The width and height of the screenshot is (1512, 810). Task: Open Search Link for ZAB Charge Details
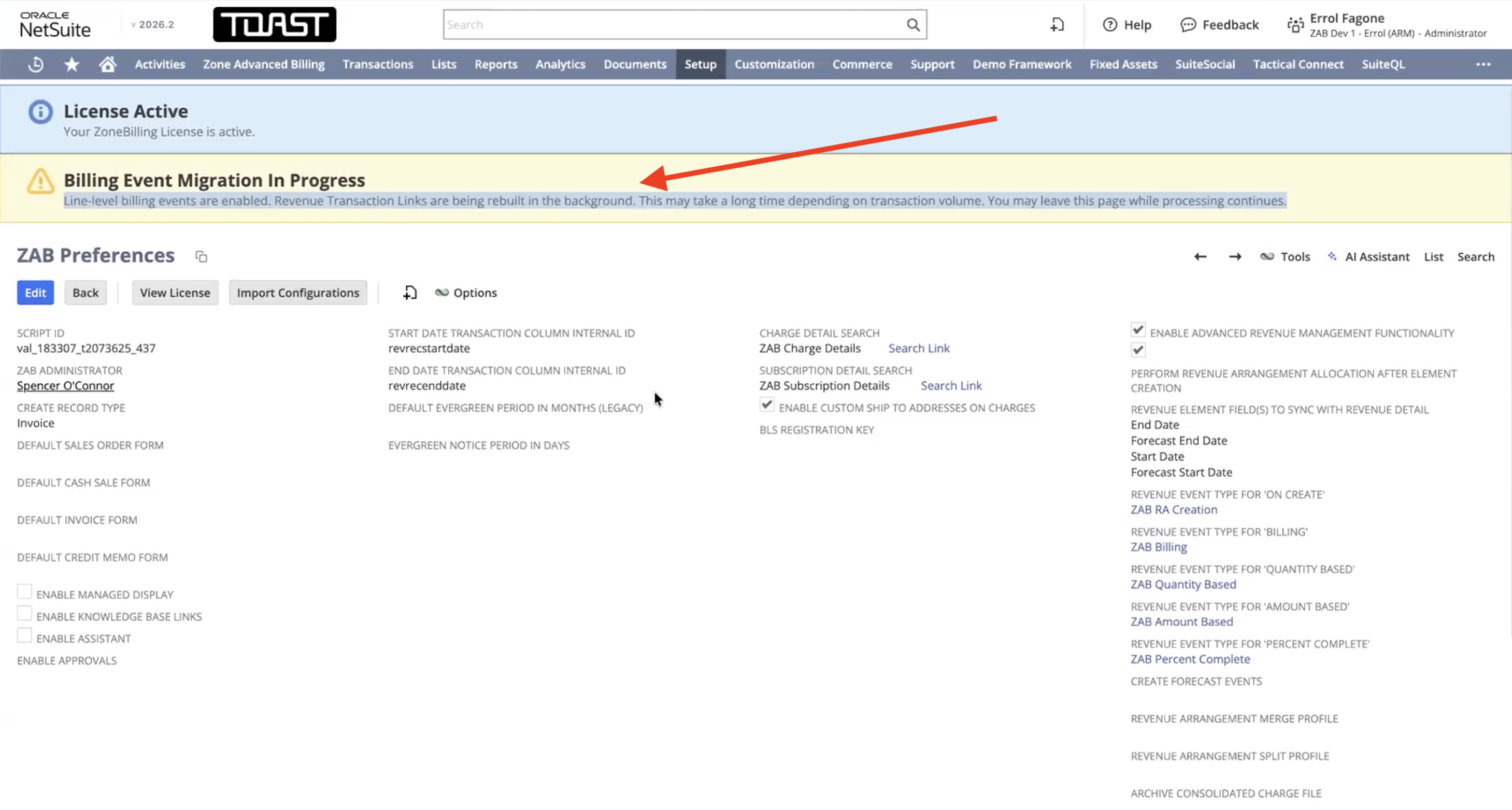pyautogui.click(x=919, y=348)
